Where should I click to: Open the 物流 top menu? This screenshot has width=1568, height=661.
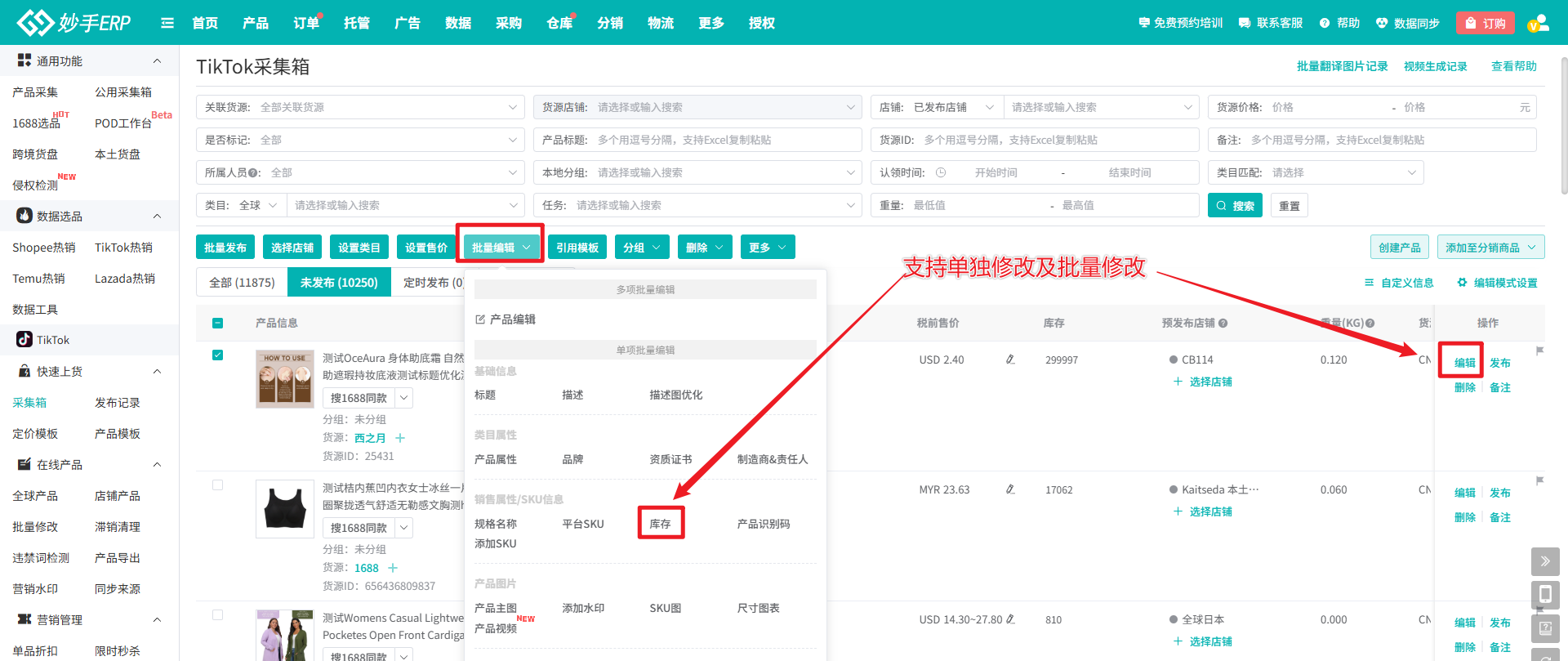pyautogui.click(x=661, y=23)
